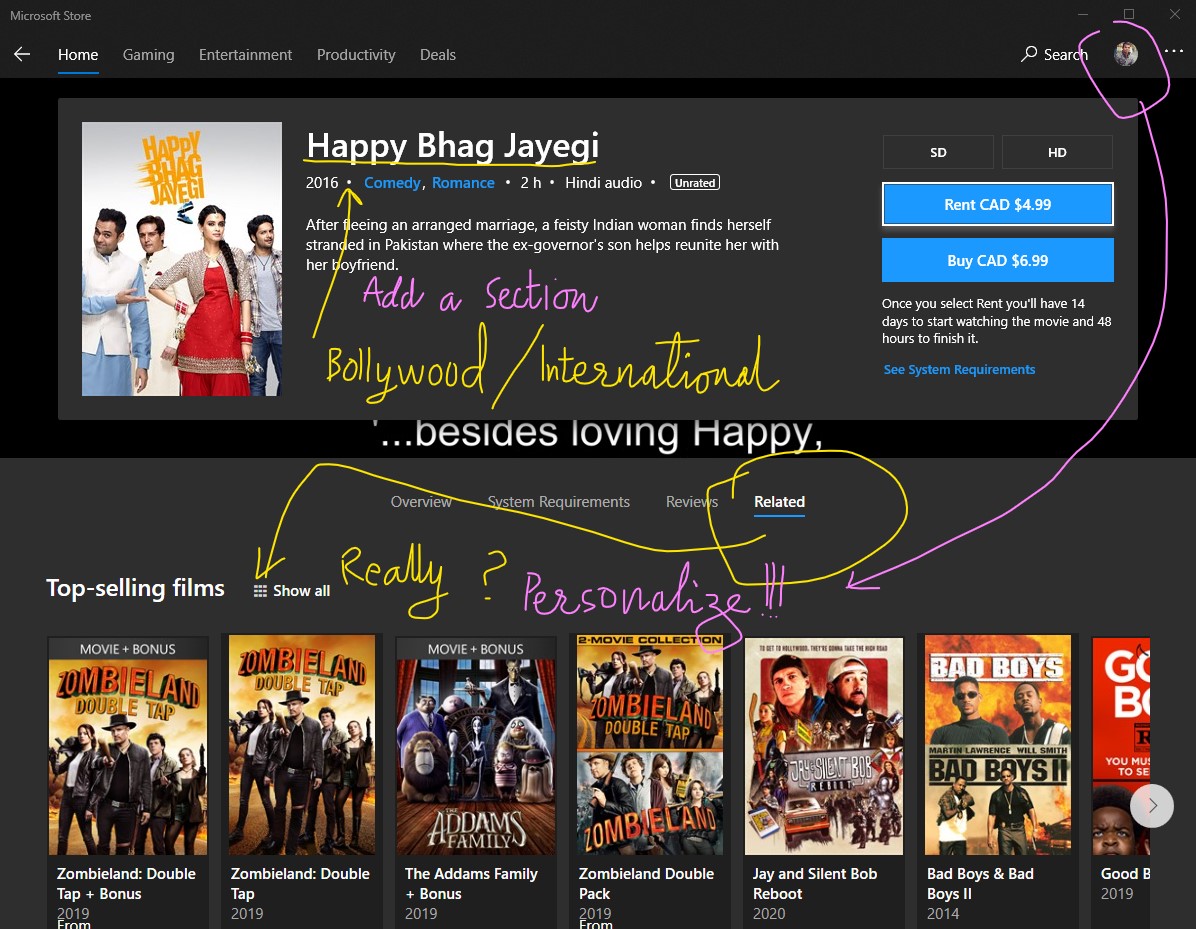Open Zombieland: Double Tap + Bonus poster
Screen dimensions: 1196x929
[128, 746]
